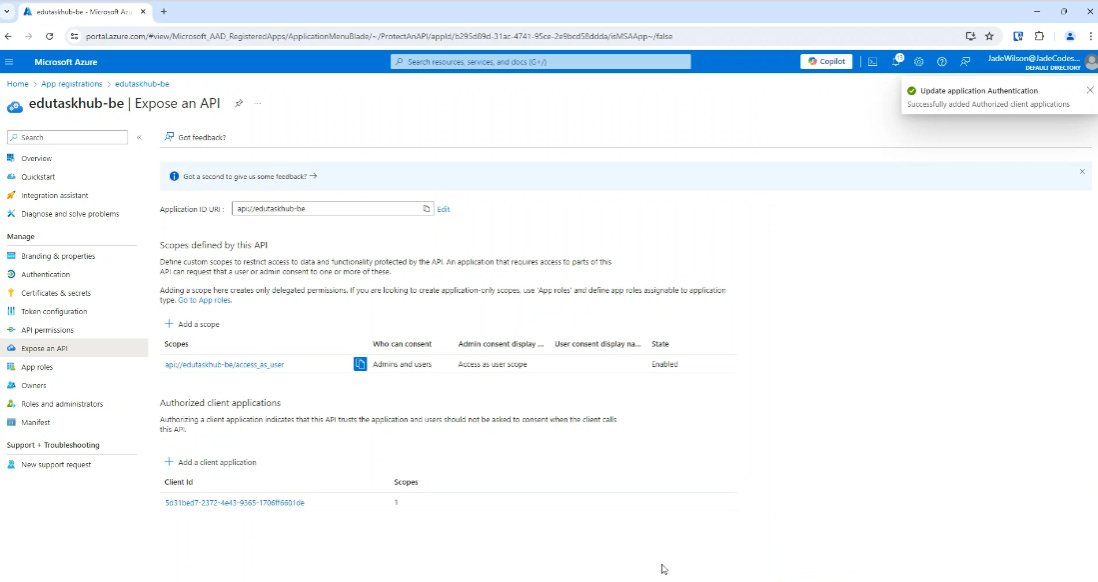Open the api://edutaskhub-be/access_as_user scope
Screen dimensions: 1098x582
(224, 365)
